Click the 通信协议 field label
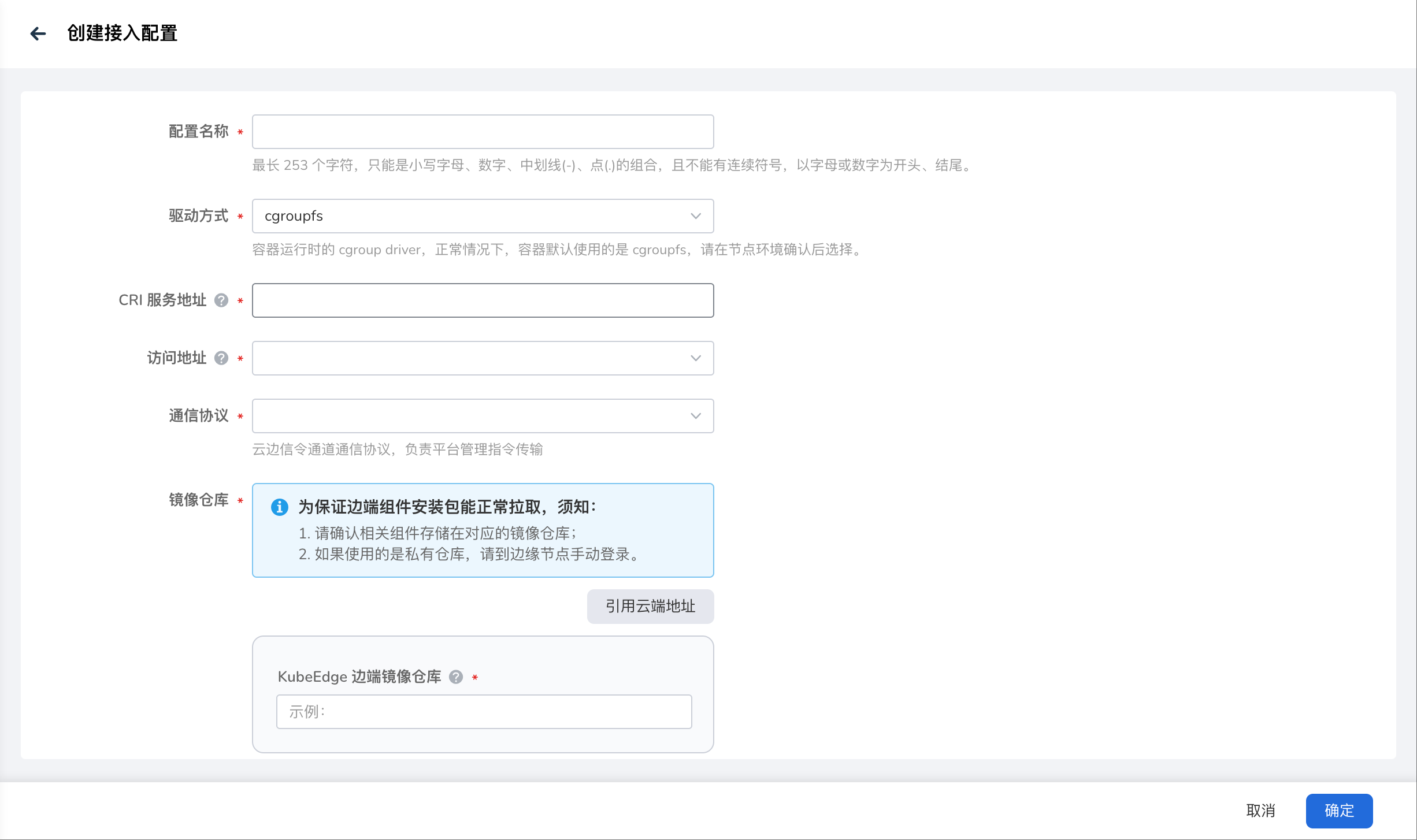 [x=198, y=416]
